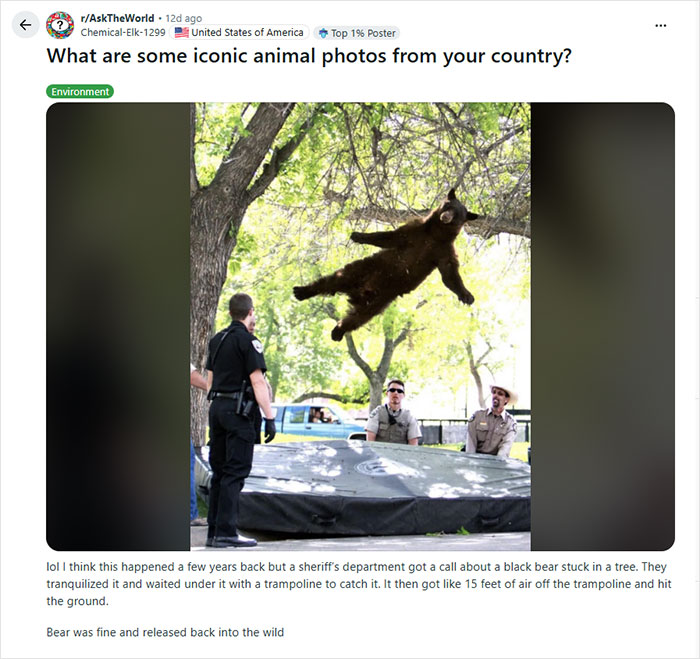Click the "Bear was fine and released" line
The width and height of the screenshot is (700, 659).
point(165,633)
